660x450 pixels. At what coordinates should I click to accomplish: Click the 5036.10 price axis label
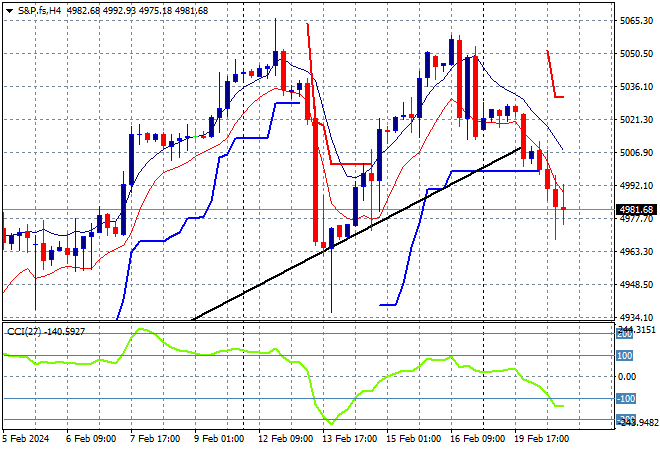[x=636, y=87]
